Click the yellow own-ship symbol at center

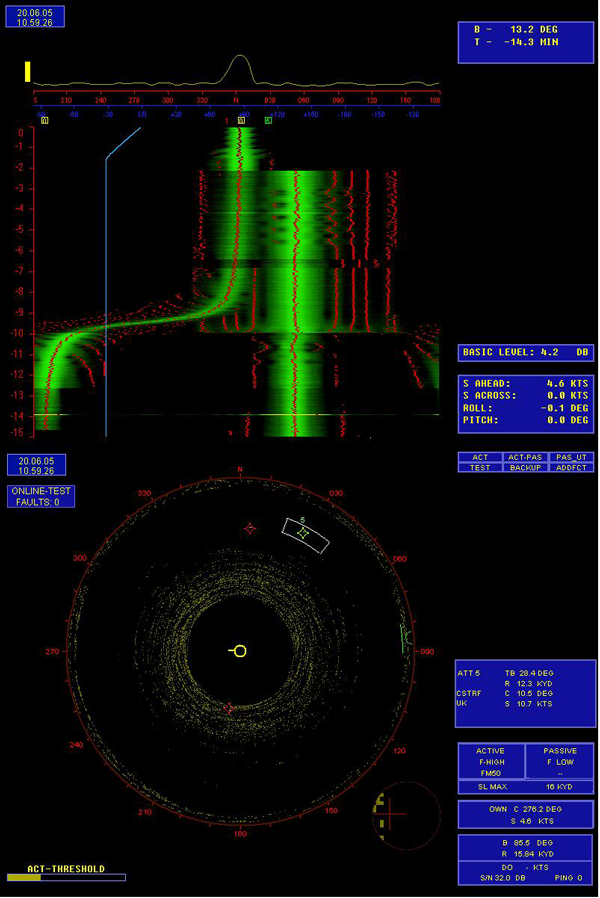(x=239, y=651)
